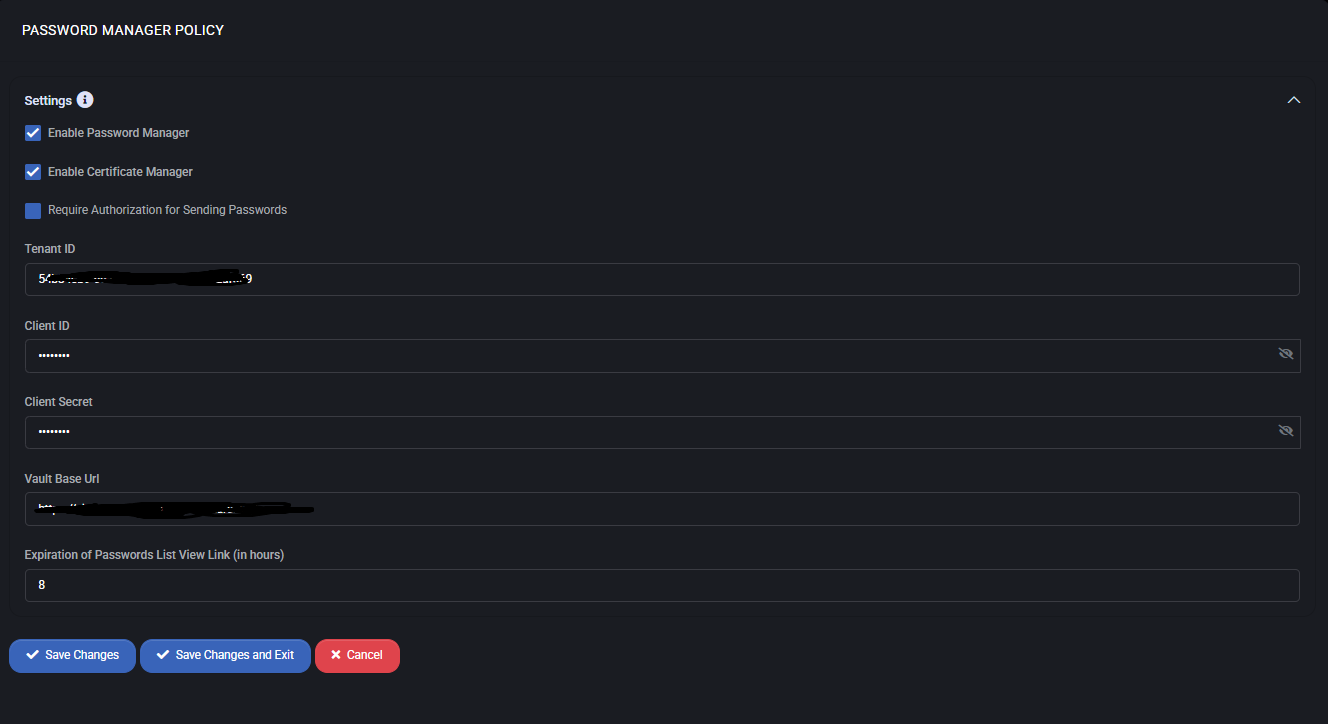Toggle Require Authorization for Sending Passwords checkbox
Screen dimensions: 1328x724
(33, 211)
